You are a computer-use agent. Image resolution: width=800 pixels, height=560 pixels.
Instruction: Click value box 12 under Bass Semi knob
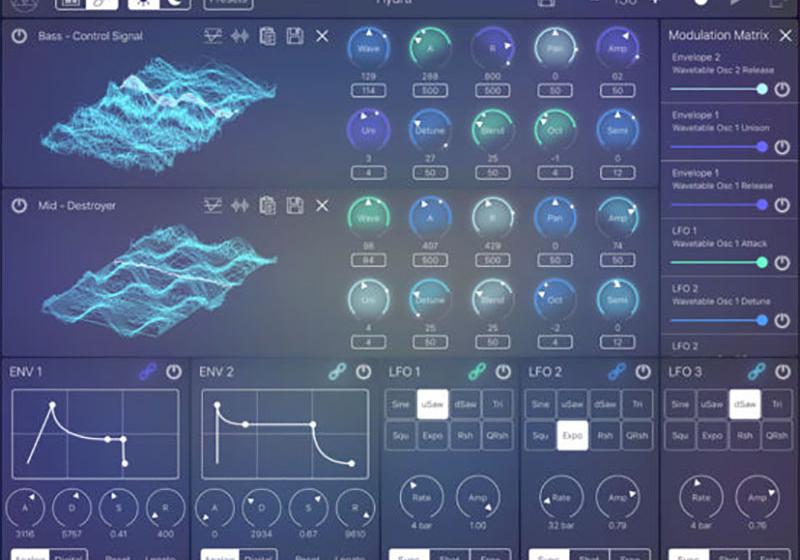point(617,173)
